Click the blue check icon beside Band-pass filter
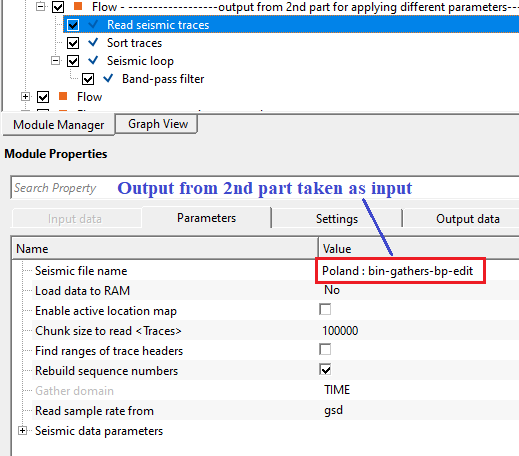The image size is (519, 456). point(108,78)
